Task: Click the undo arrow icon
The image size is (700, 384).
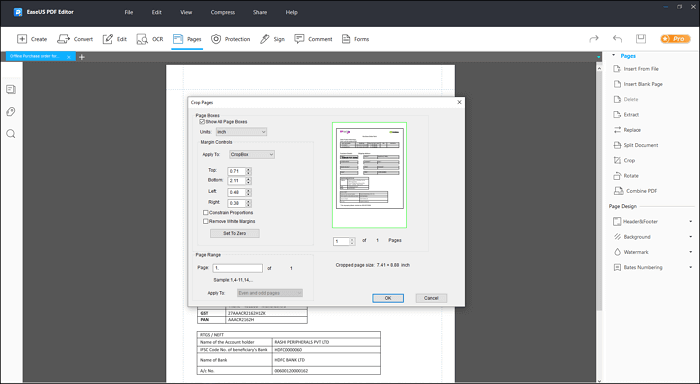Action: 617,39
